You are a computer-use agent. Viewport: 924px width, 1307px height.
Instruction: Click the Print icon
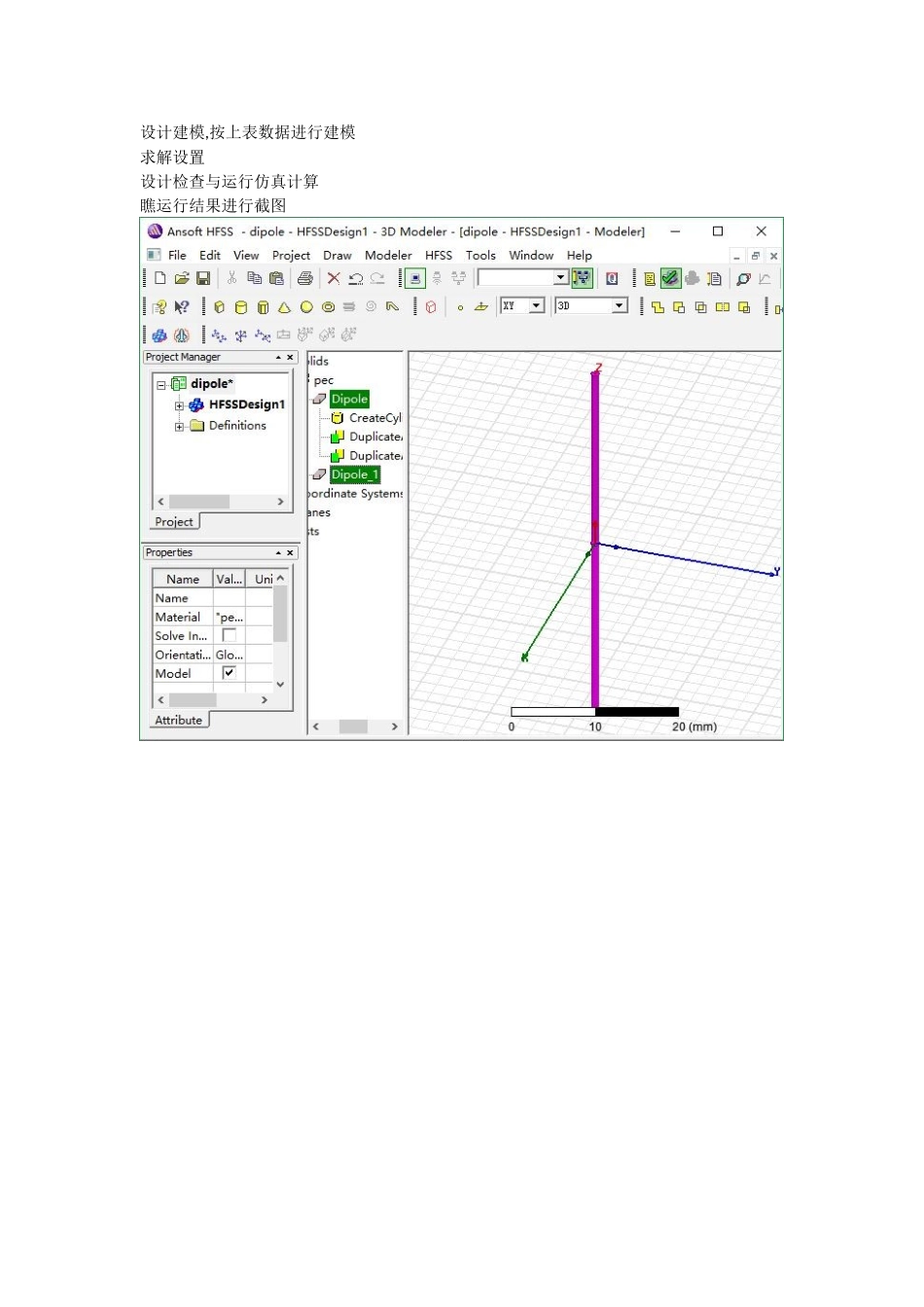coord(304,278)
